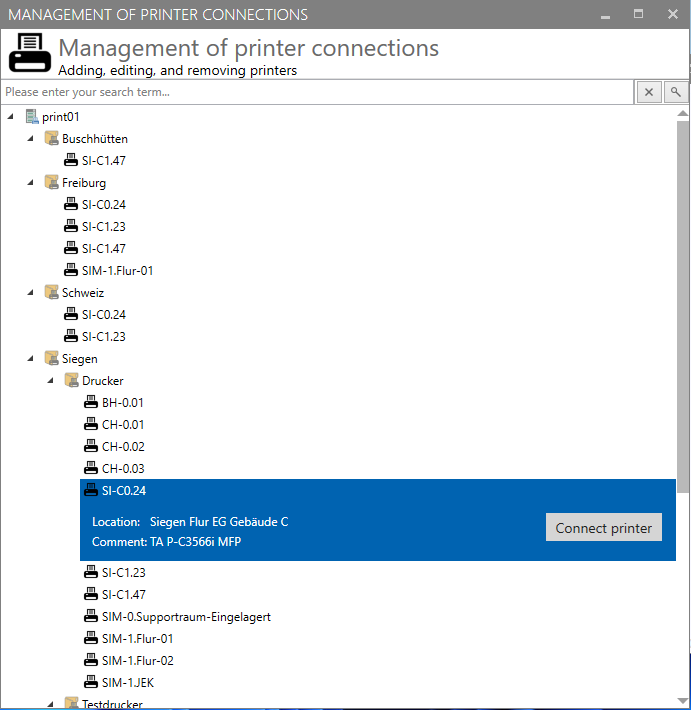The image size is (691, 710).
Task: Collapse the print01 tree node
Action: pyautogui.click(x=10, y=117)
